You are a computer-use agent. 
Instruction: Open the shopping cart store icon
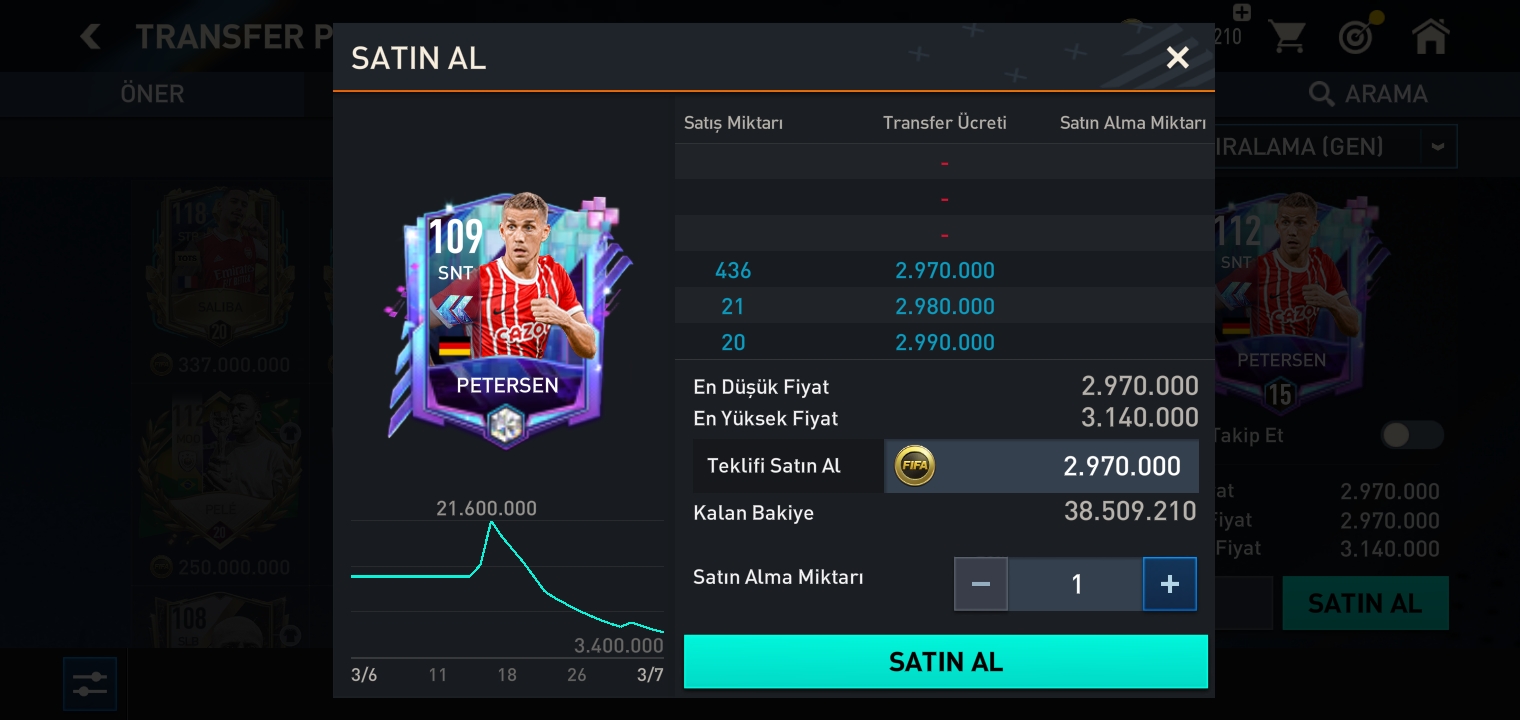pyautogui.click(x=1287, y=38)
